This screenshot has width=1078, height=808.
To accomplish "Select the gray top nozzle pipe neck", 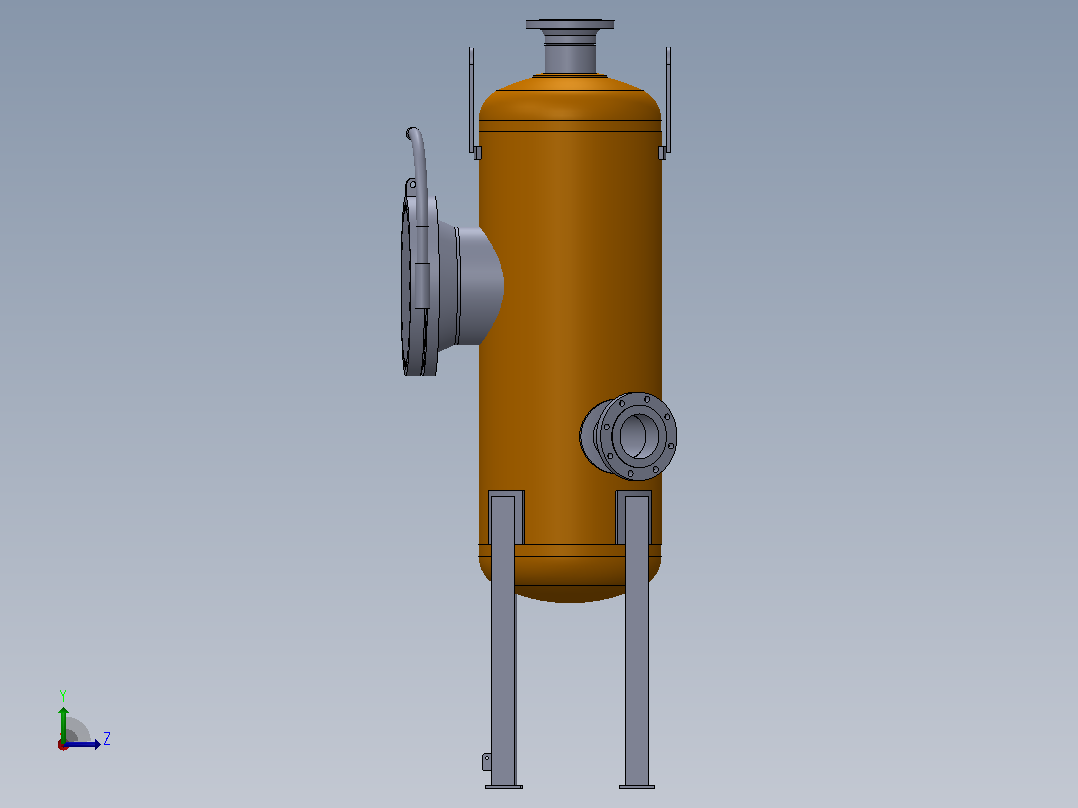I will [570, 57].
